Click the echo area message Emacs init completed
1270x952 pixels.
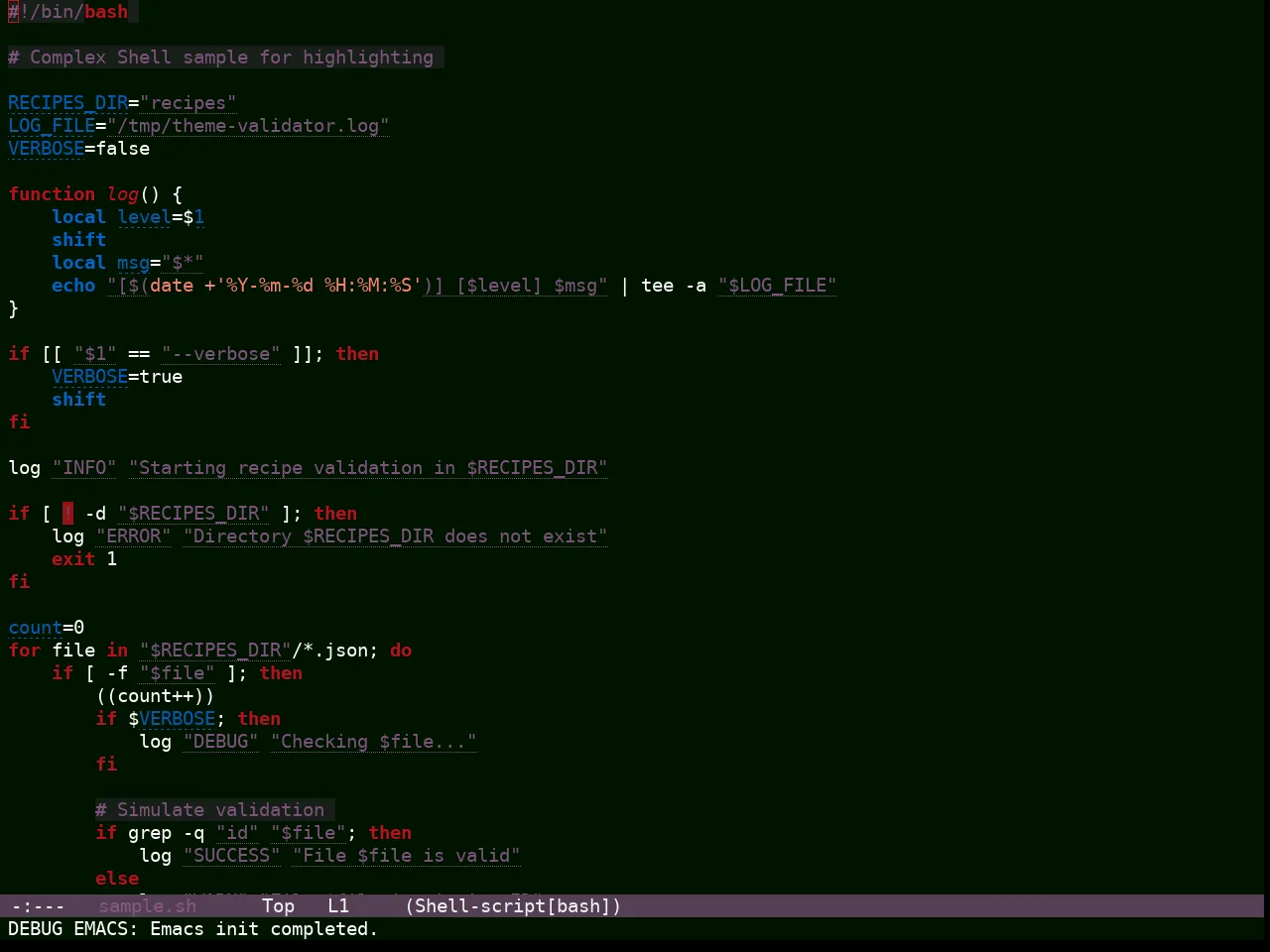coord(264,929)
